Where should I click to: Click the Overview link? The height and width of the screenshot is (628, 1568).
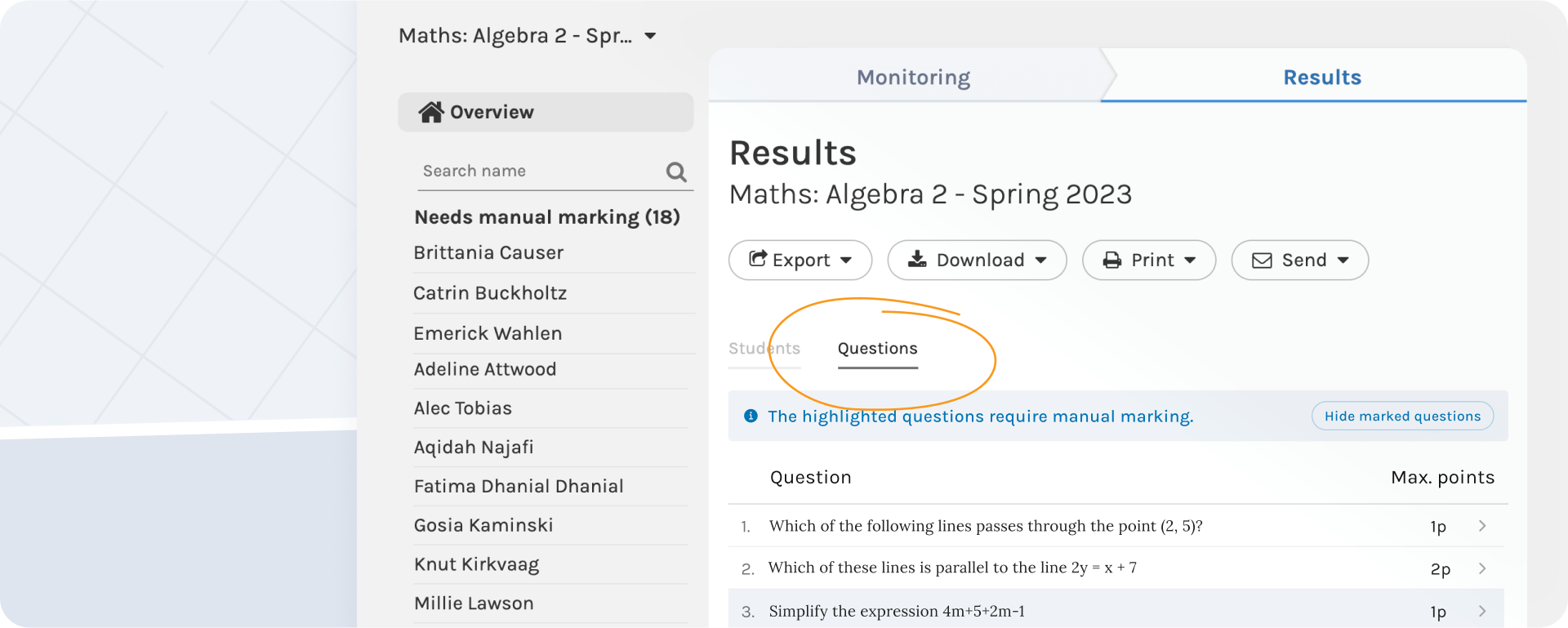(x=491, y=112)
